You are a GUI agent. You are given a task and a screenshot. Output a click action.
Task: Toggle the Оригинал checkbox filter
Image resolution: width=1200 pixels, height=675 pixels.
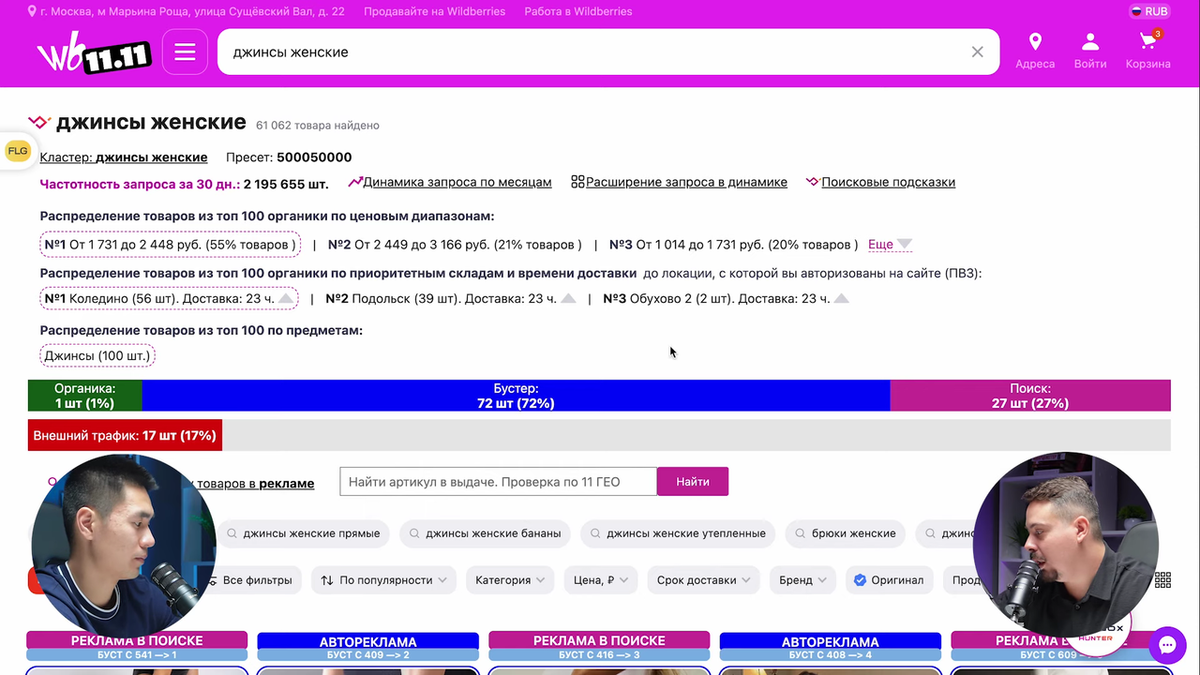[888, 580]
